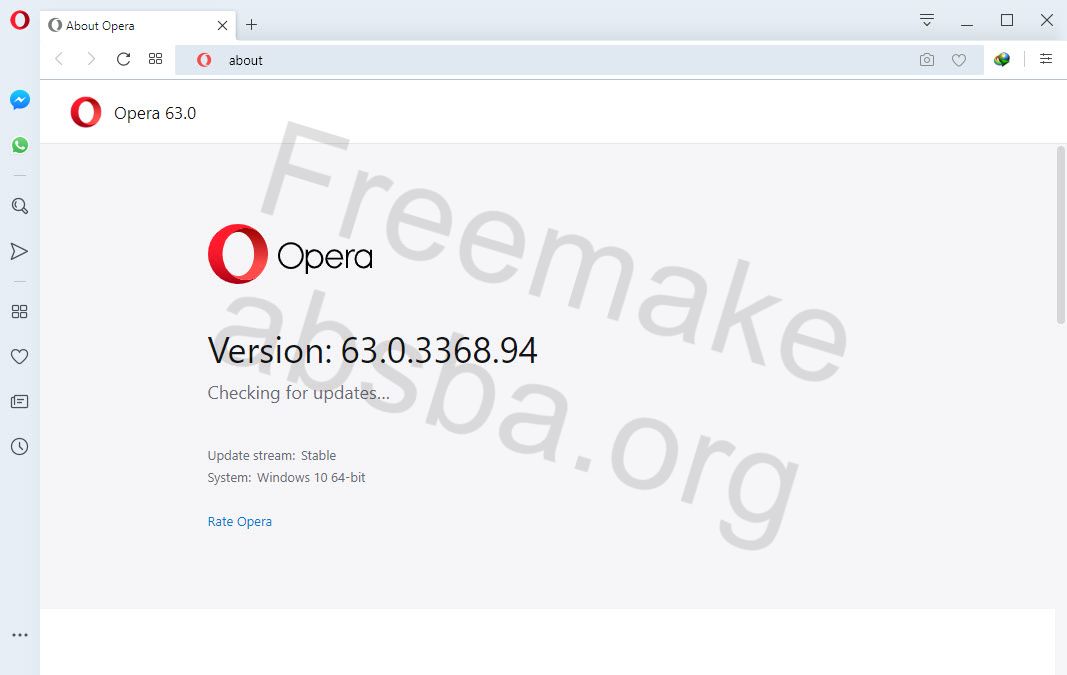Follow the Rate Opera link
This screenshot has height=675, width=1067.
[240, 521]
